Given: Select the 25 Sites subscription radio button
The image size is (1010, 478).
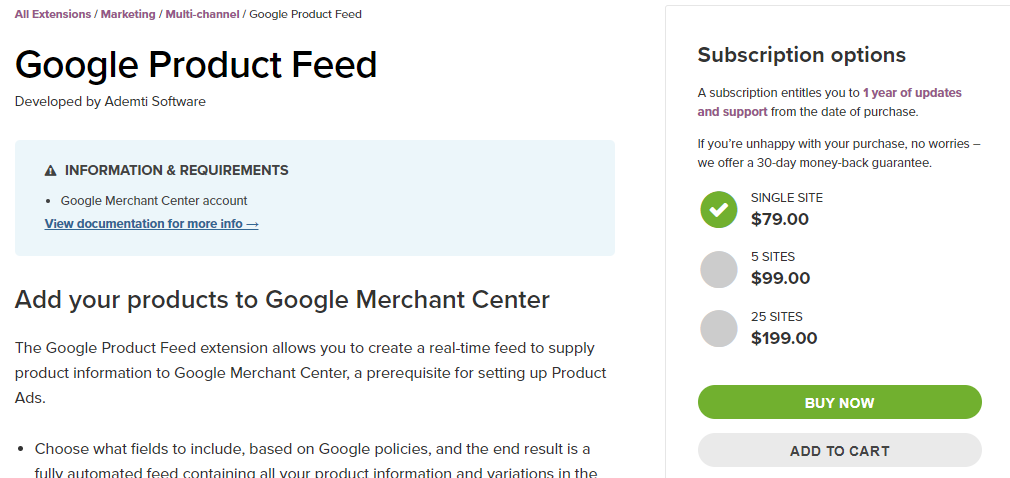Looking at the screenshot, I should coord(719,329).
